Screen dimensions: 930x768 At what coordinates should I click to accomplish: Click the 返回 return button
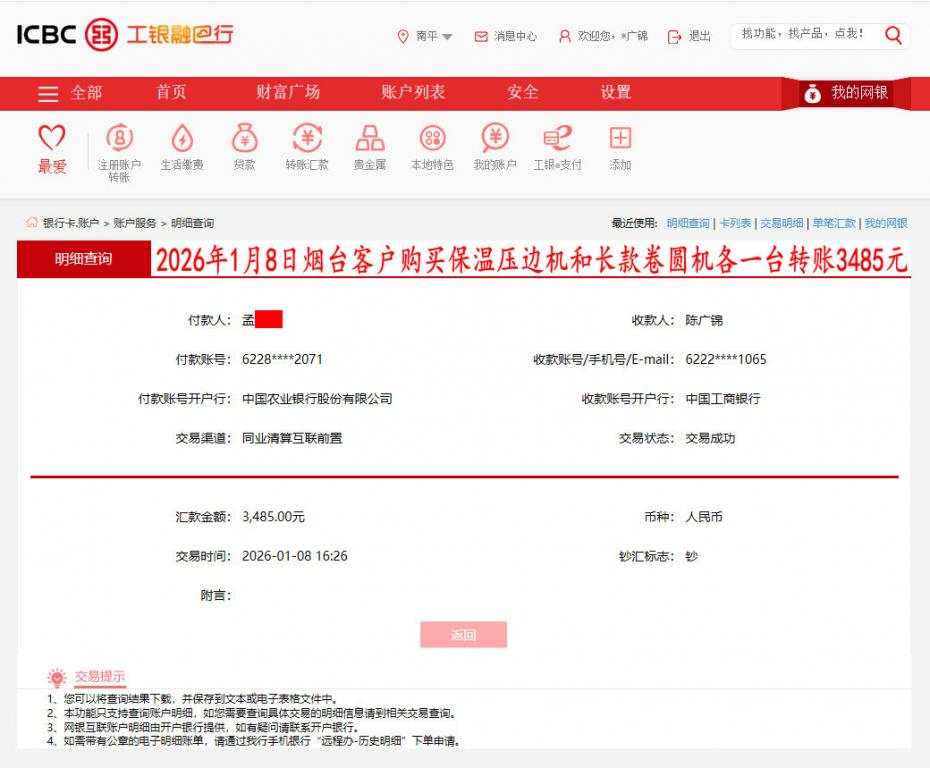[x=465, y=635]
